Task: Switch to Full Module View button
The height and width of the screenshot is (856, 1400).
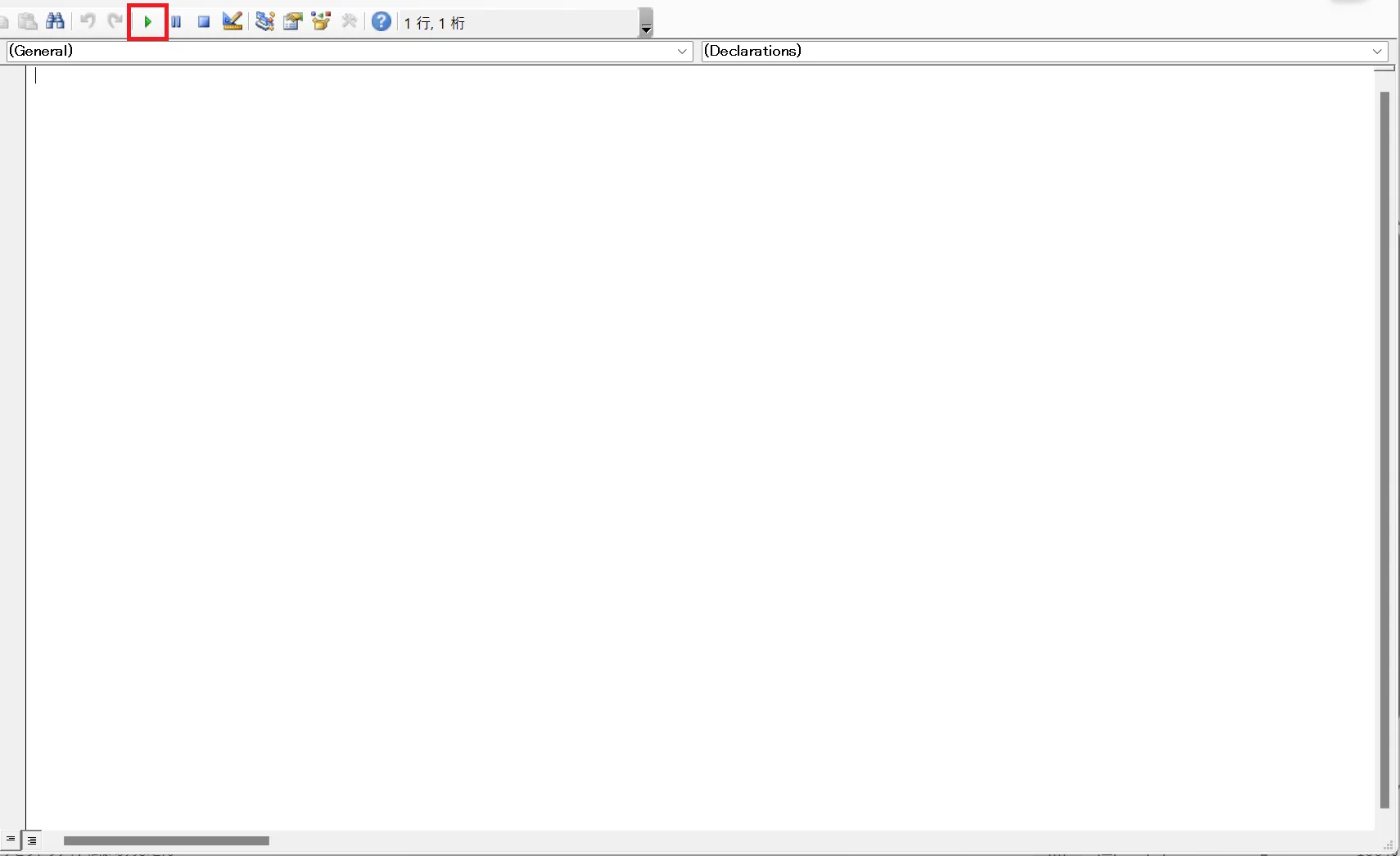Action: coord(32,840)
